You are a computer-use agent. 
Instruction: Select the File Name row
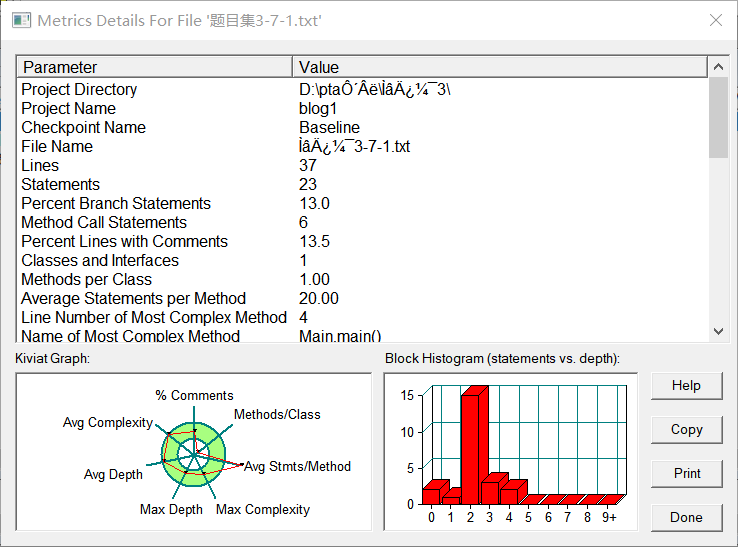click(x=362, y=146)
